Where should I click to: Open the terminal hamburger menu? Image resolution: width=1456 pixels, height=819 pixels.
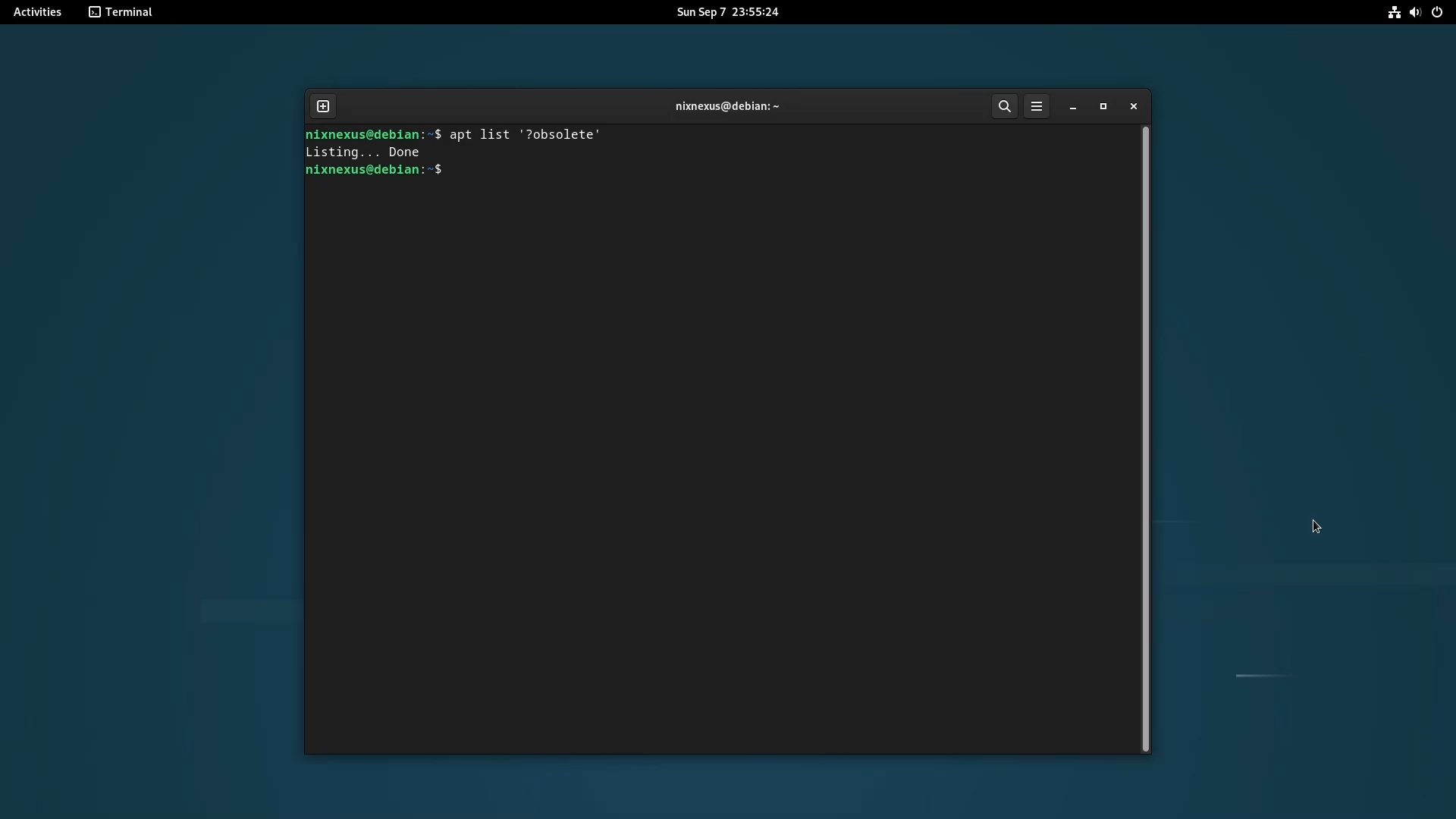click(1037, 106)
